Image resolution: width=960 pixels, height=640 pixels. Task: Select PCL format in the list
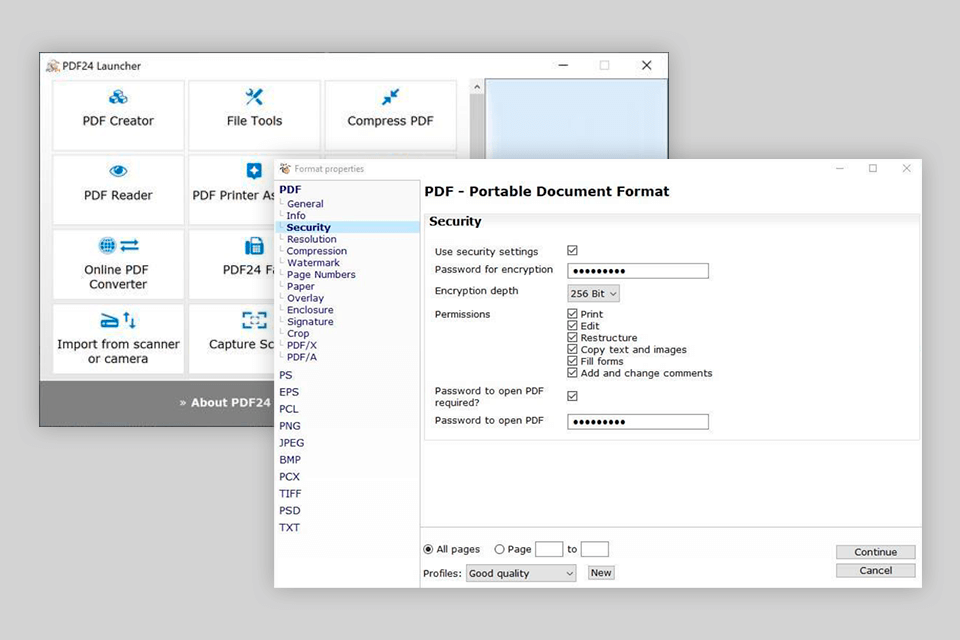tap(289, 409)
